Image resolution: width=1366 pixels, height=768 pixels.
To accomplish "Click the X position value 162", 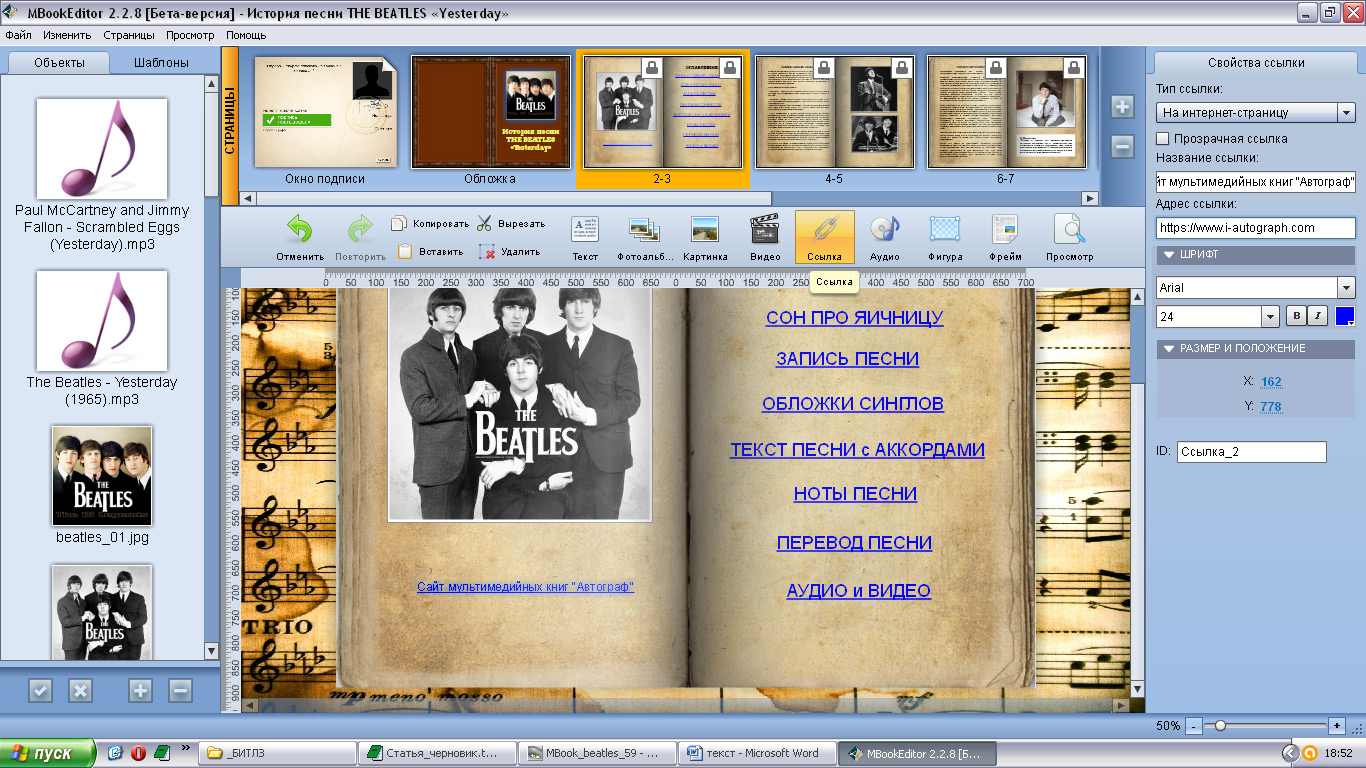I will click(x=1271, y=382).
